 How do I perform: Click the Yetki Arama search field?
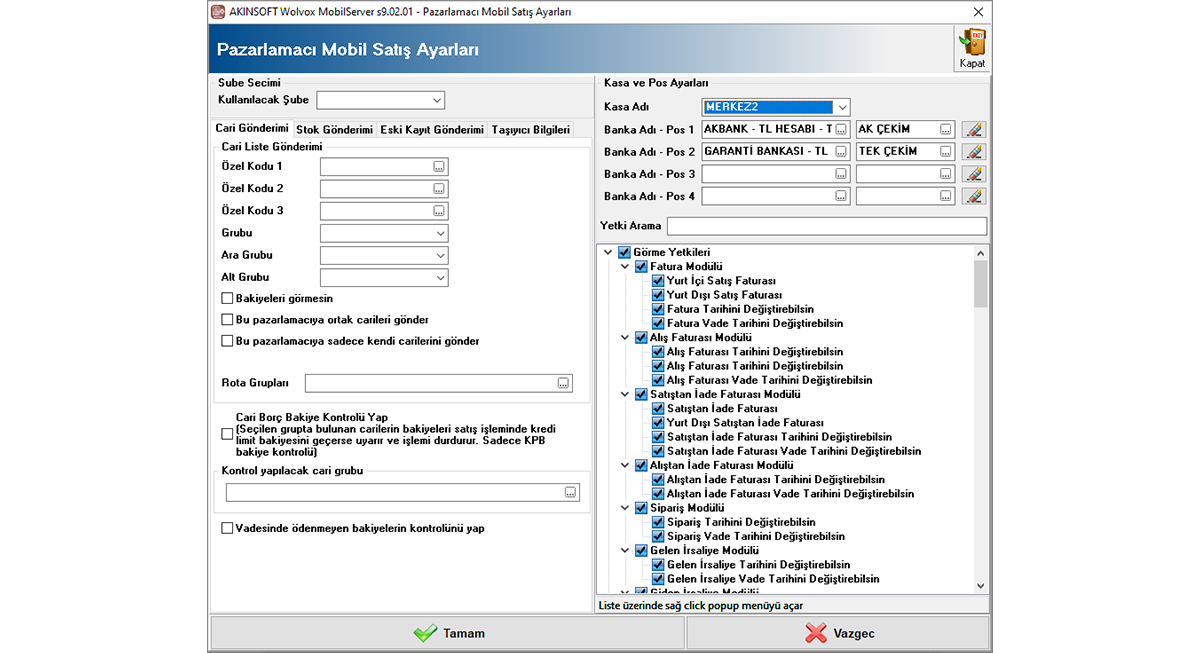coord(826,226)
